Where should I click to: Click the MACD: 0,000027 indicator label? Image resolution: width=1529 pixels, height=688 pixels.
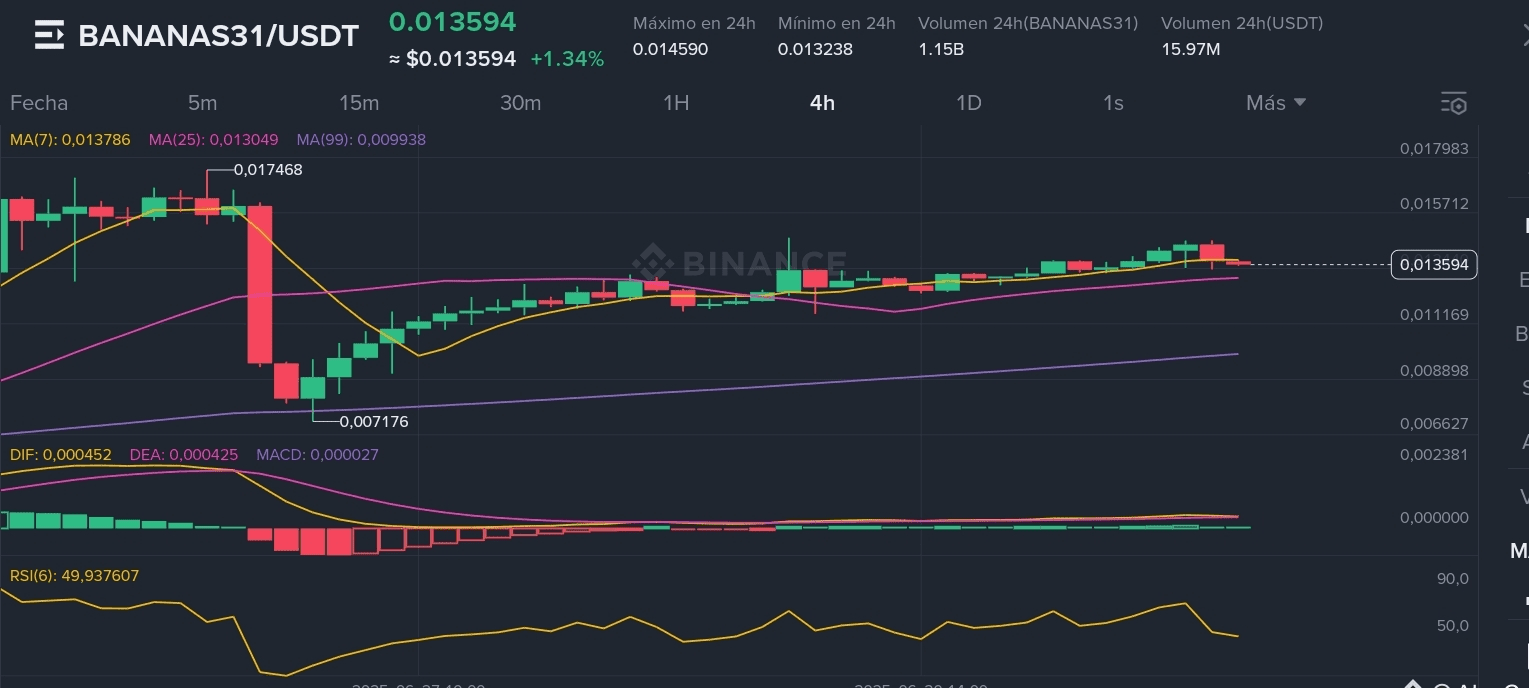point(317,455)
